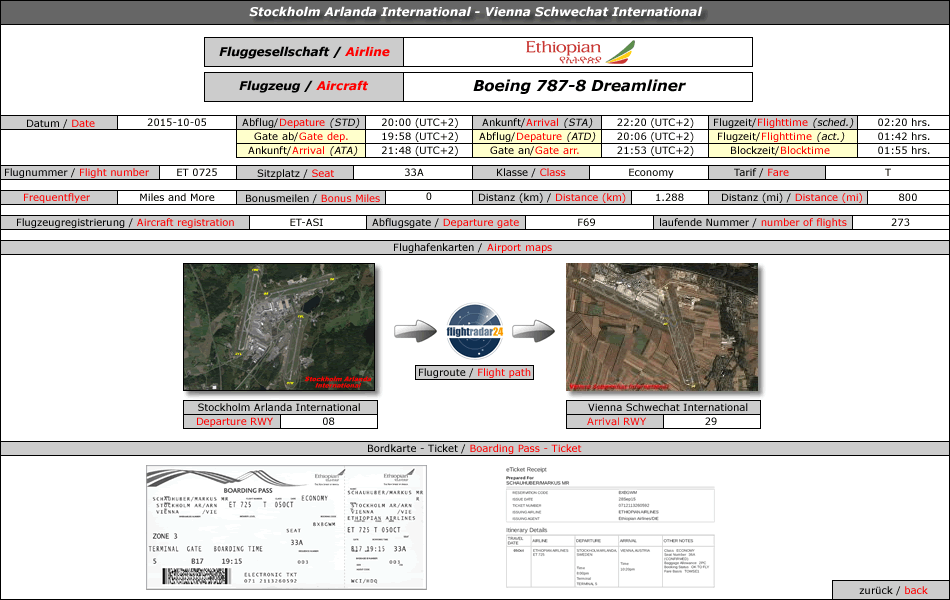Click the Flugzeug / Aircraft label

coord(304,87)
